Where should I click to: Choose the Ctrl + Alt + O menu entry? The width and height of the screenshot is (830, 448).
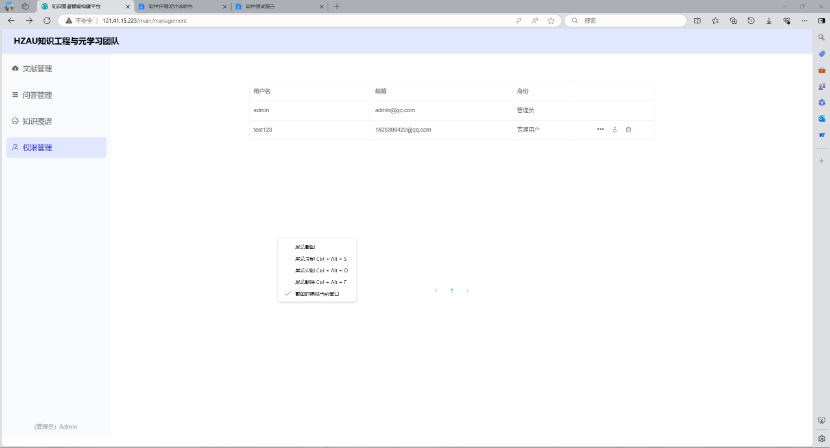320,270
